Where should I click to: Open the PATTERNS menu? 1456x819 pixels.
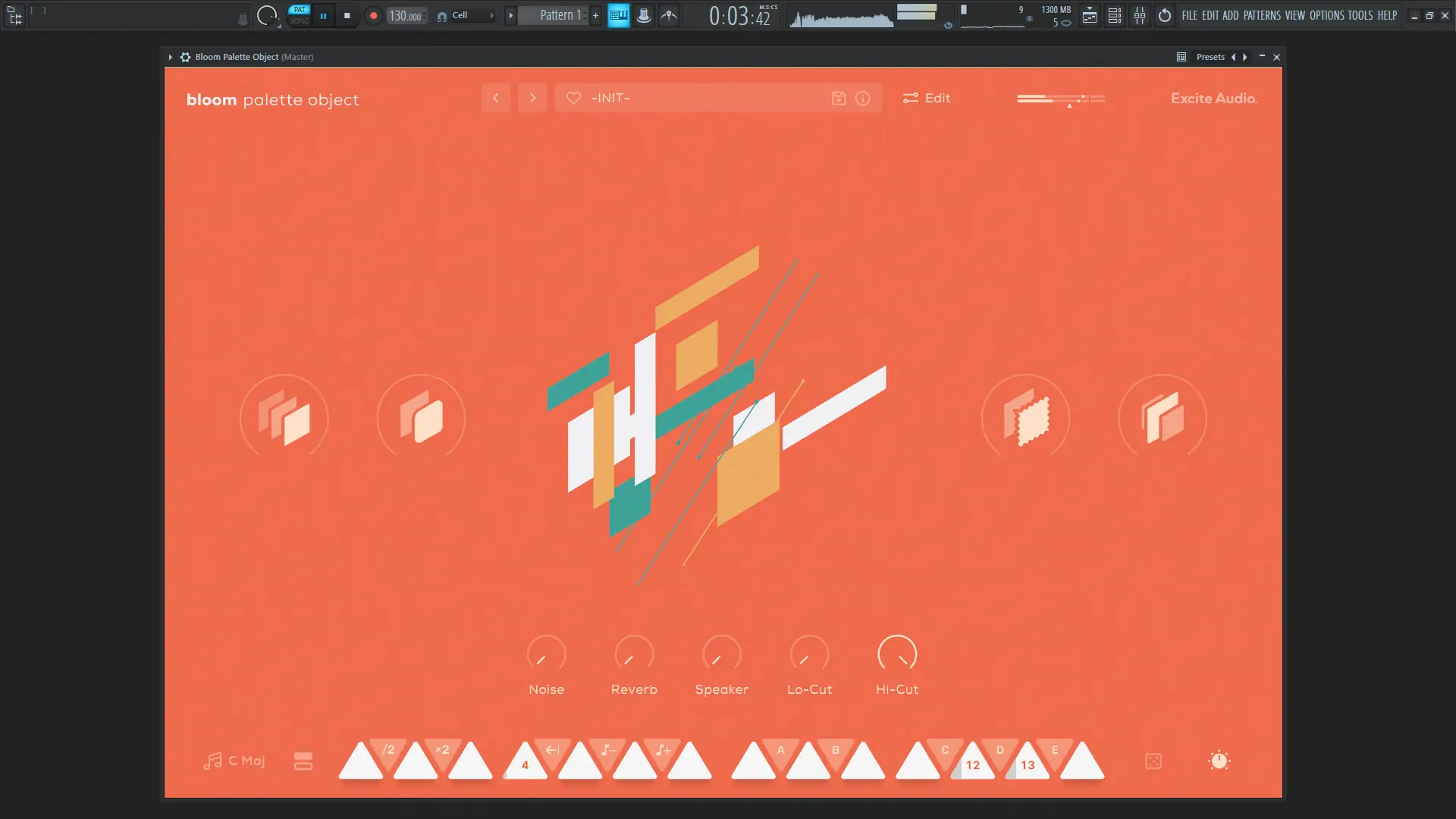(x=1261, y=15)
